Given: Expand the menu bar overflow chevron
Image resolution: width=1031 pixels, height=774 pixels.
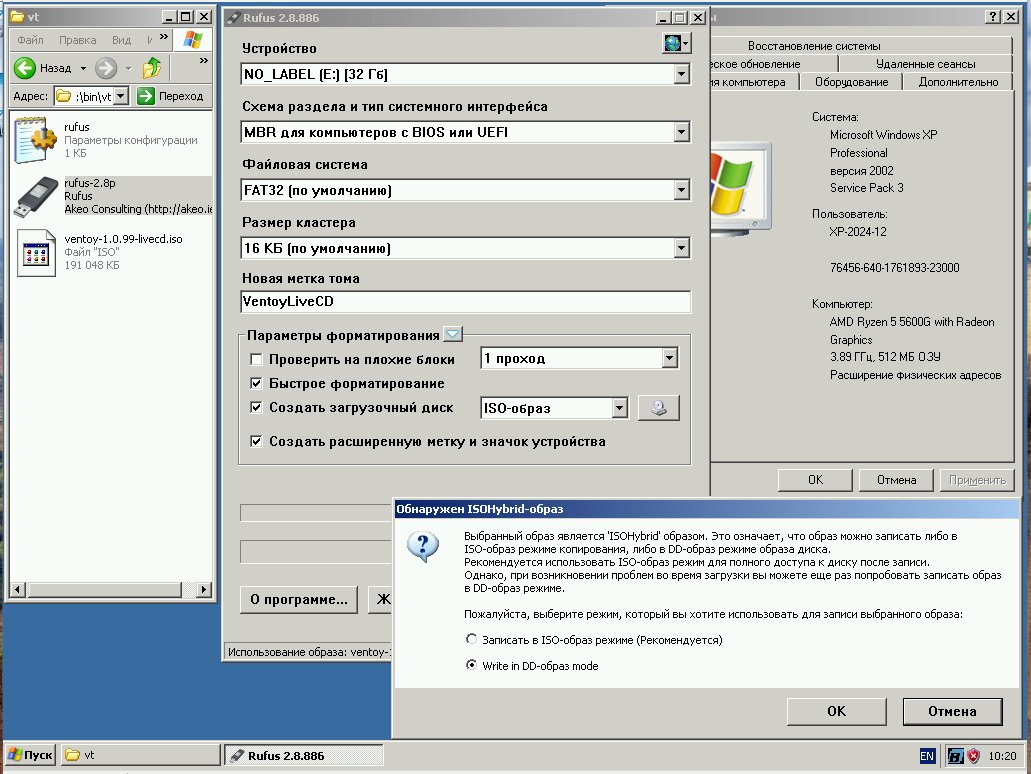Looking at the screenshot, I should pyautogui.click(x=164, y=37).
